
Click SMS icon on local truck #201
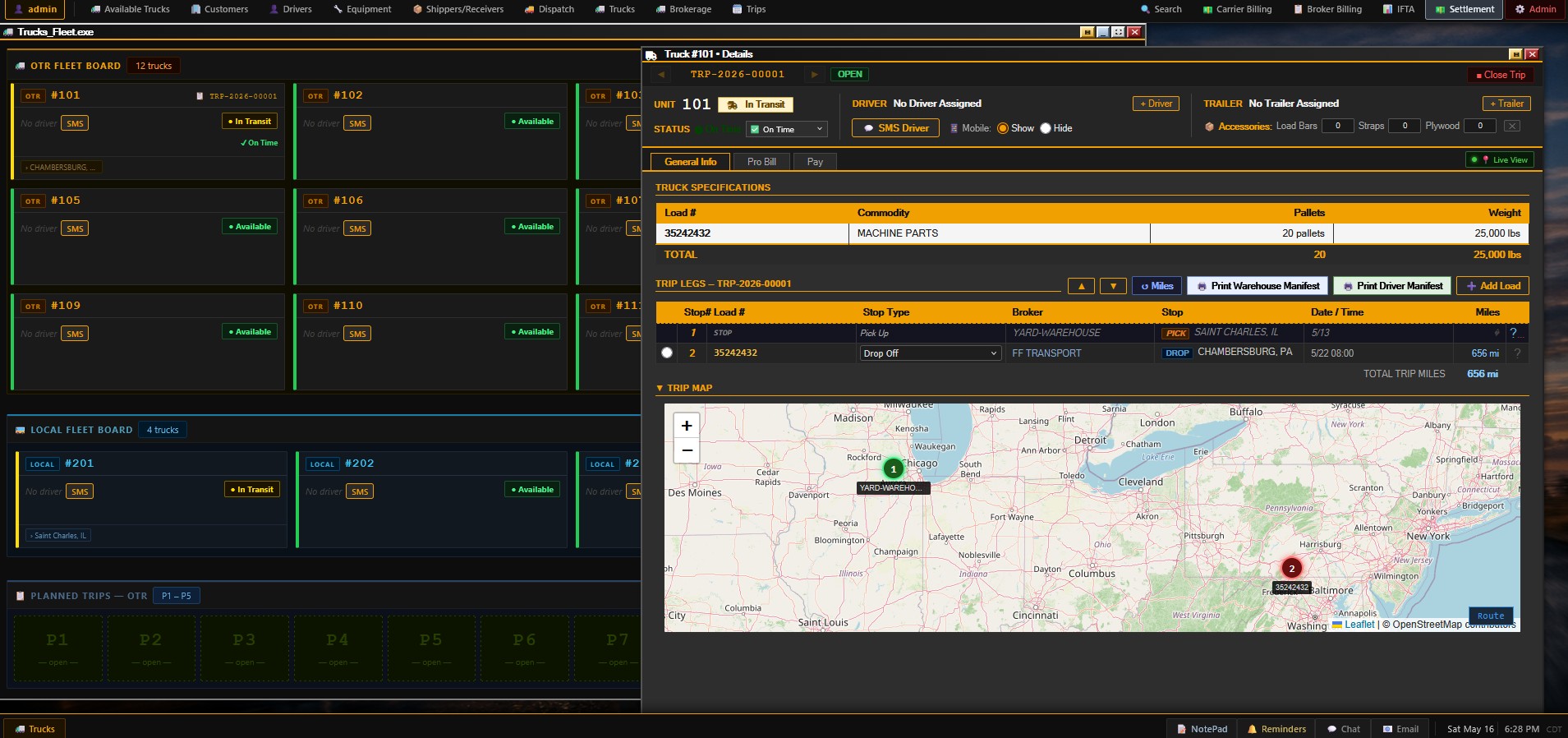click(80, 491)
